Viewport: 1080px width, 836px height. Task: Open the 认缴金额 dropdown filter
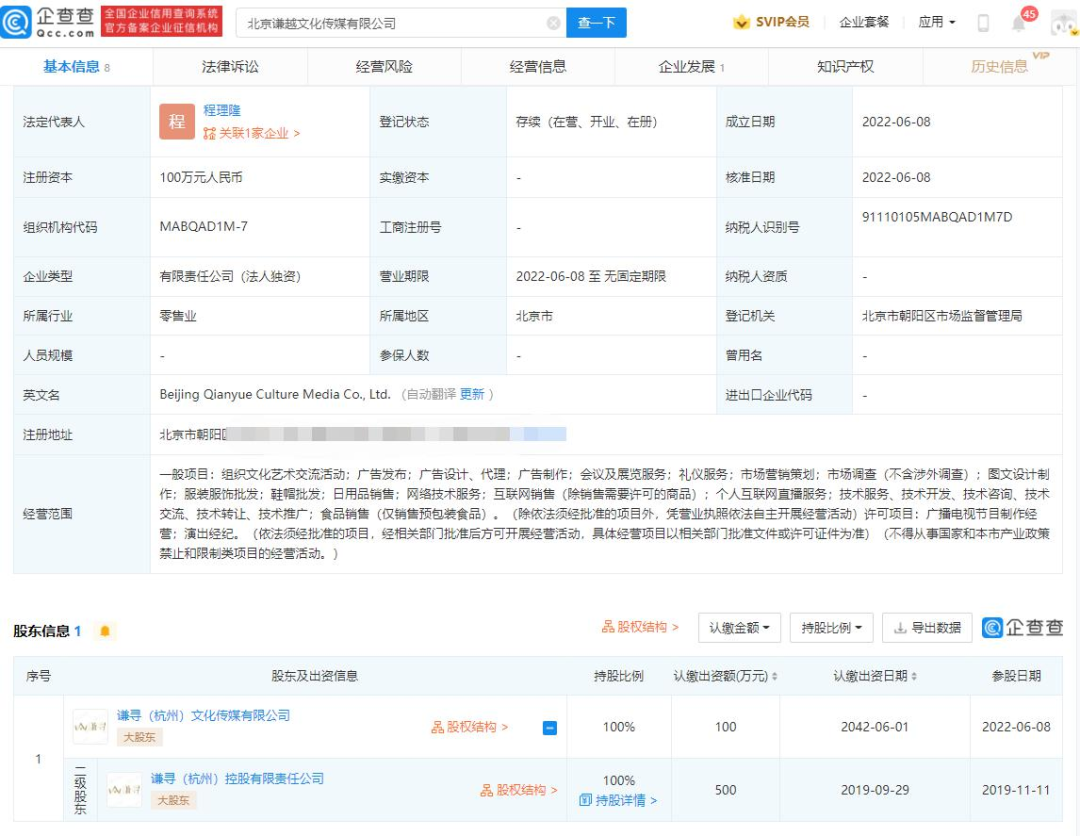coord(739,628)
